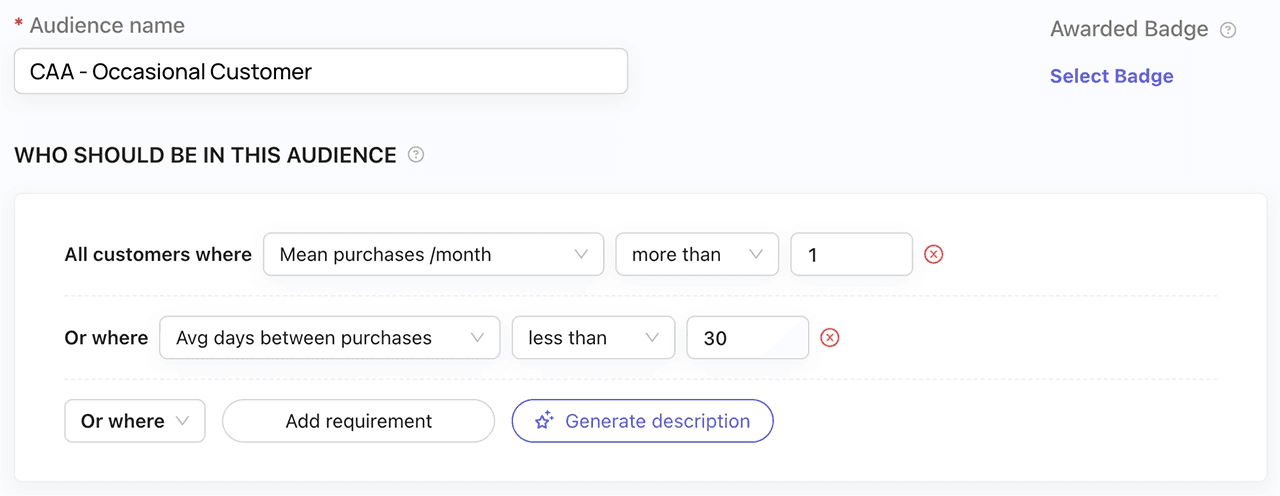Open the Select Badge link
The height and width of the screenshot is (496, 1280).
[x=1111, y=76]
